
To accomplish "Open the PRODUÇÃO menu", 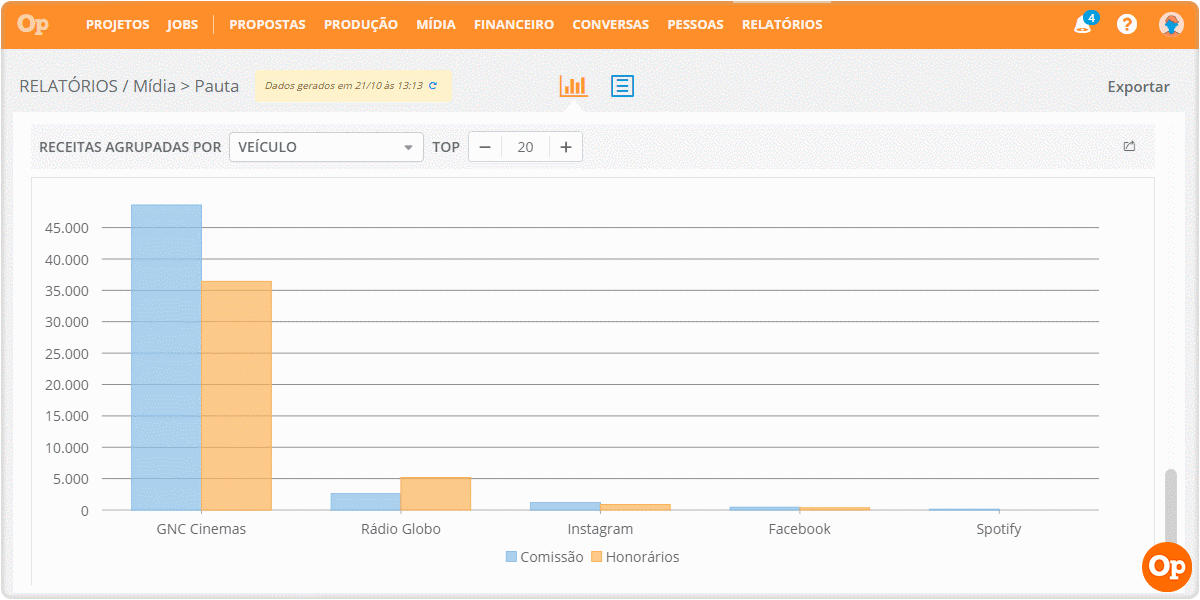I will [361, 24].
